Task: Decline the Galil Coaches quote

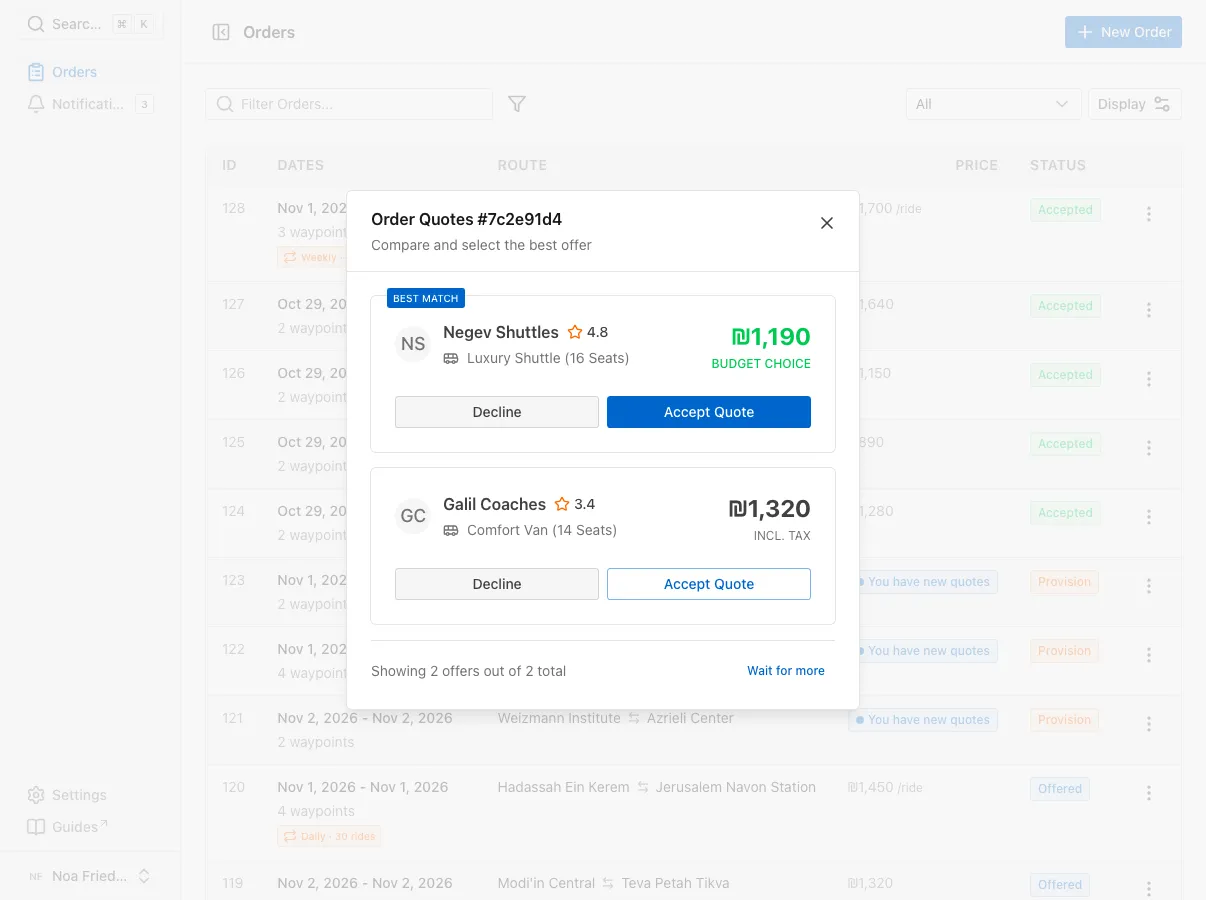Action: tap(497, 584)
